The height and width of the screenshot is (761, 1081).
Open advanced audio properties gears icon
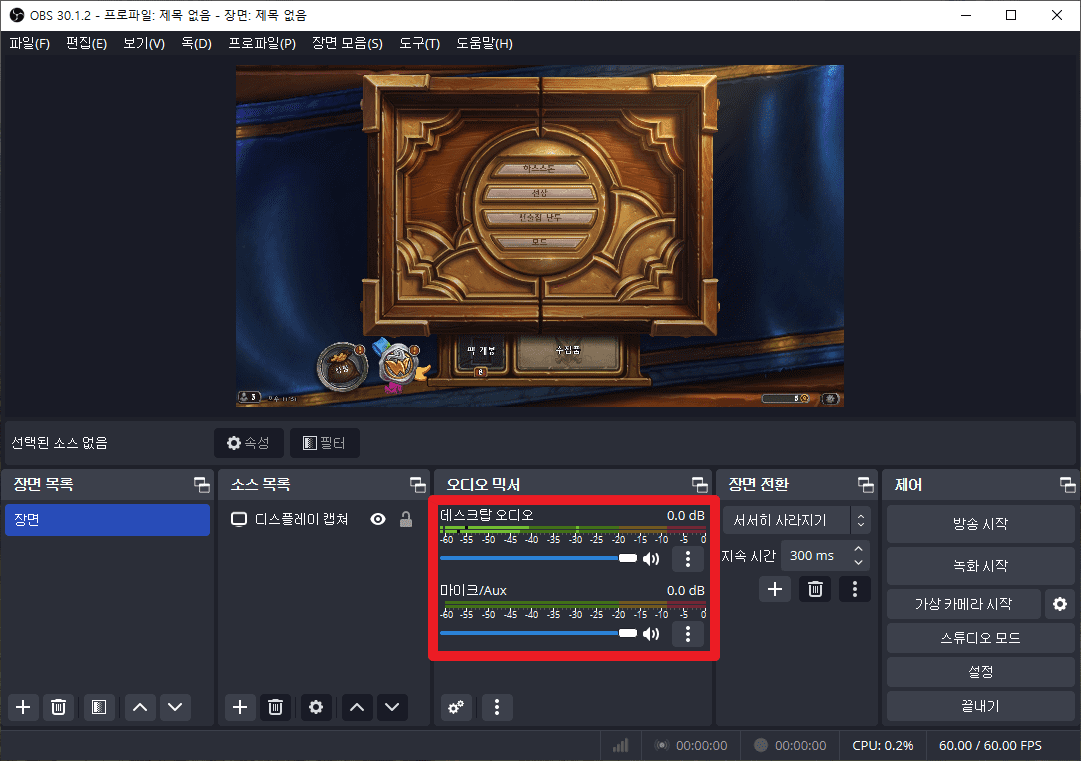click(x=456, y=707)
